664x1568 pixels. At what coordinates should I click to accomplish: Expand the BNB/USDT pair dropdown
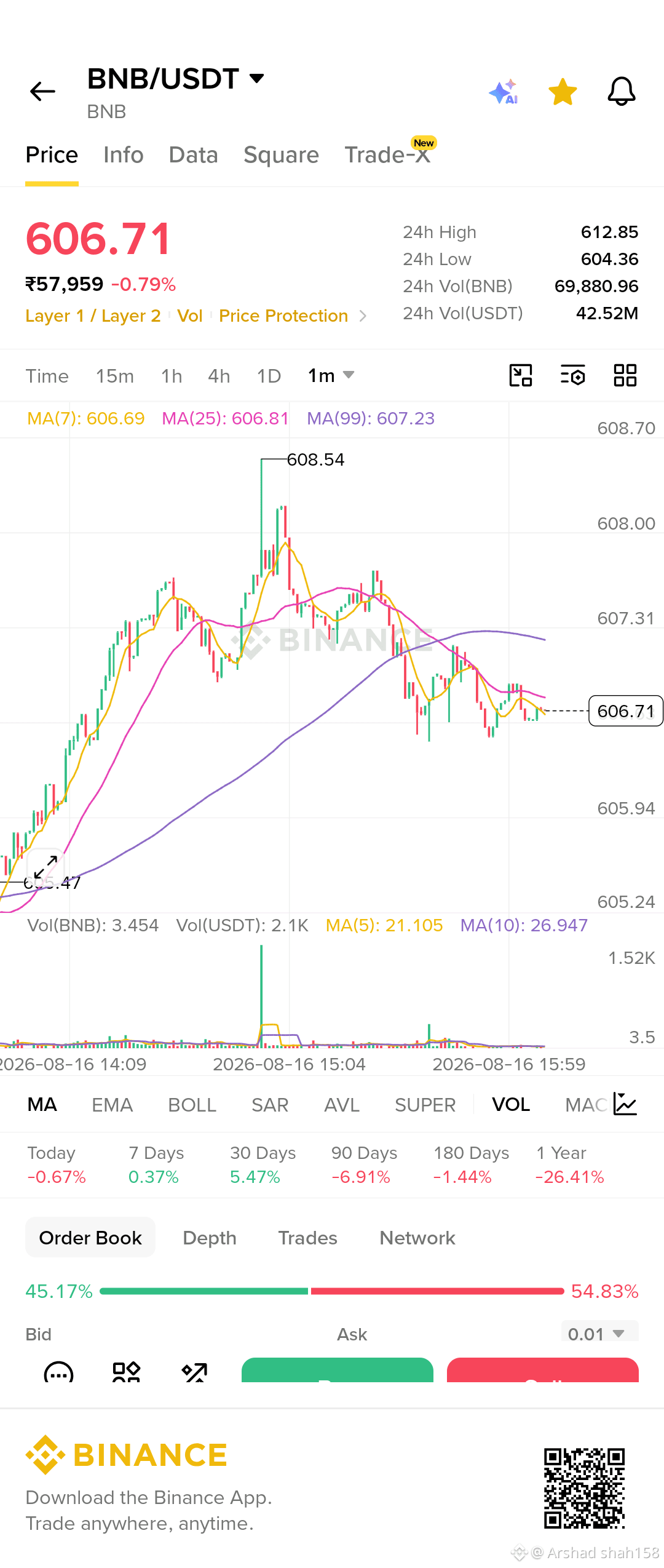pos(256,78)
